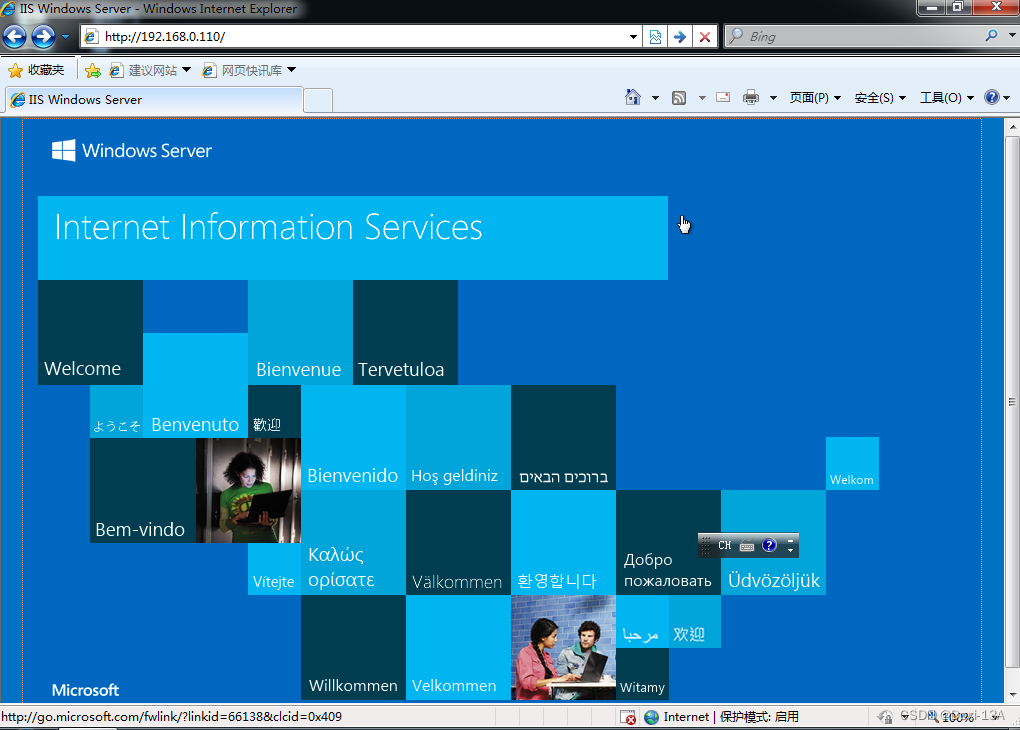
Task: Expand the Print dropdown arrow
Action: (x=773, y=98)
